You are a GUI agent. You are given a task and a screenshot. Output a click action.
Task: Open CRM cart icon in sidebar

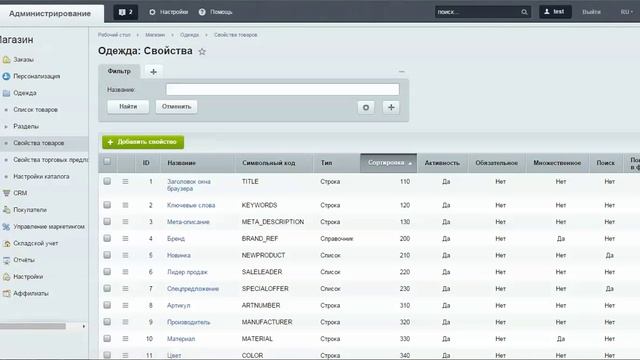point(6,193)
